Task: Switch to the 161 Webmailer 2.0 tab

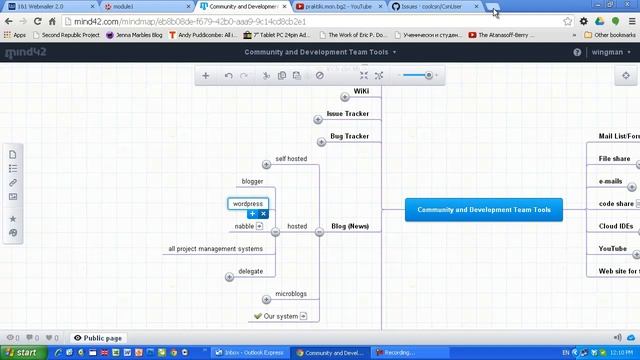Action: pos(51,7)
